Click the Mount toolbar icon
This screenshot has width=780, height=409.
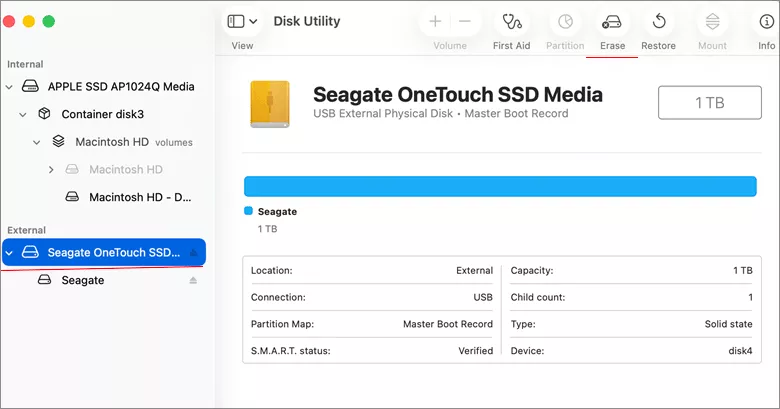click(712, 21)
